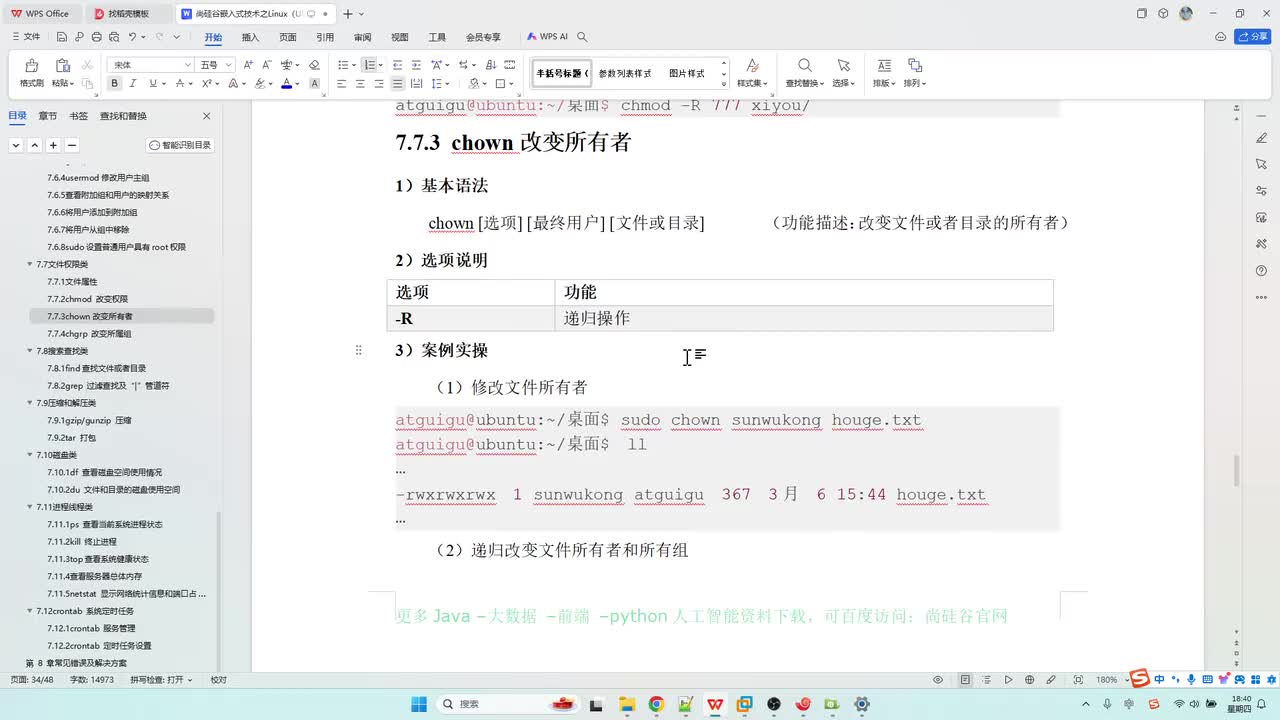Click the Windows Start button on taskbar
Screen dimensions: 1280x720
point(419,704)
